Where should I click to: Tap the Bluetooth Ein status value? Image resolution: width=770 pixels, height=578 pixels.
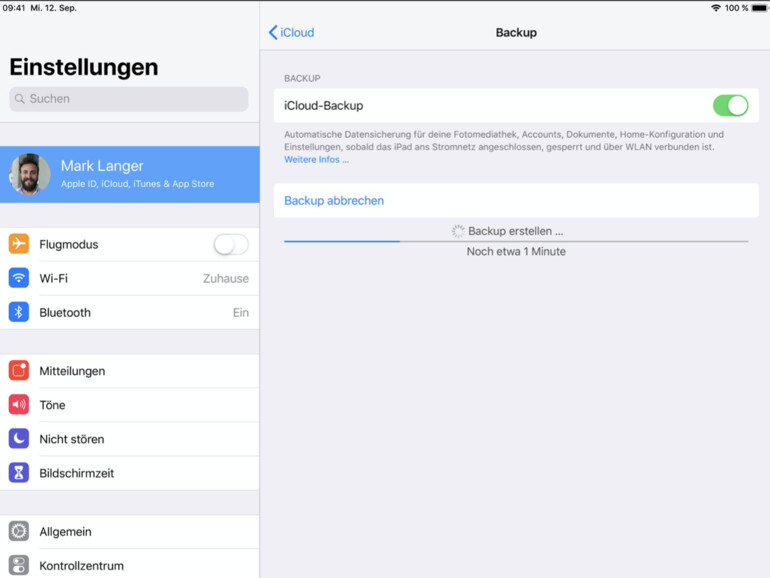point(241,313)
